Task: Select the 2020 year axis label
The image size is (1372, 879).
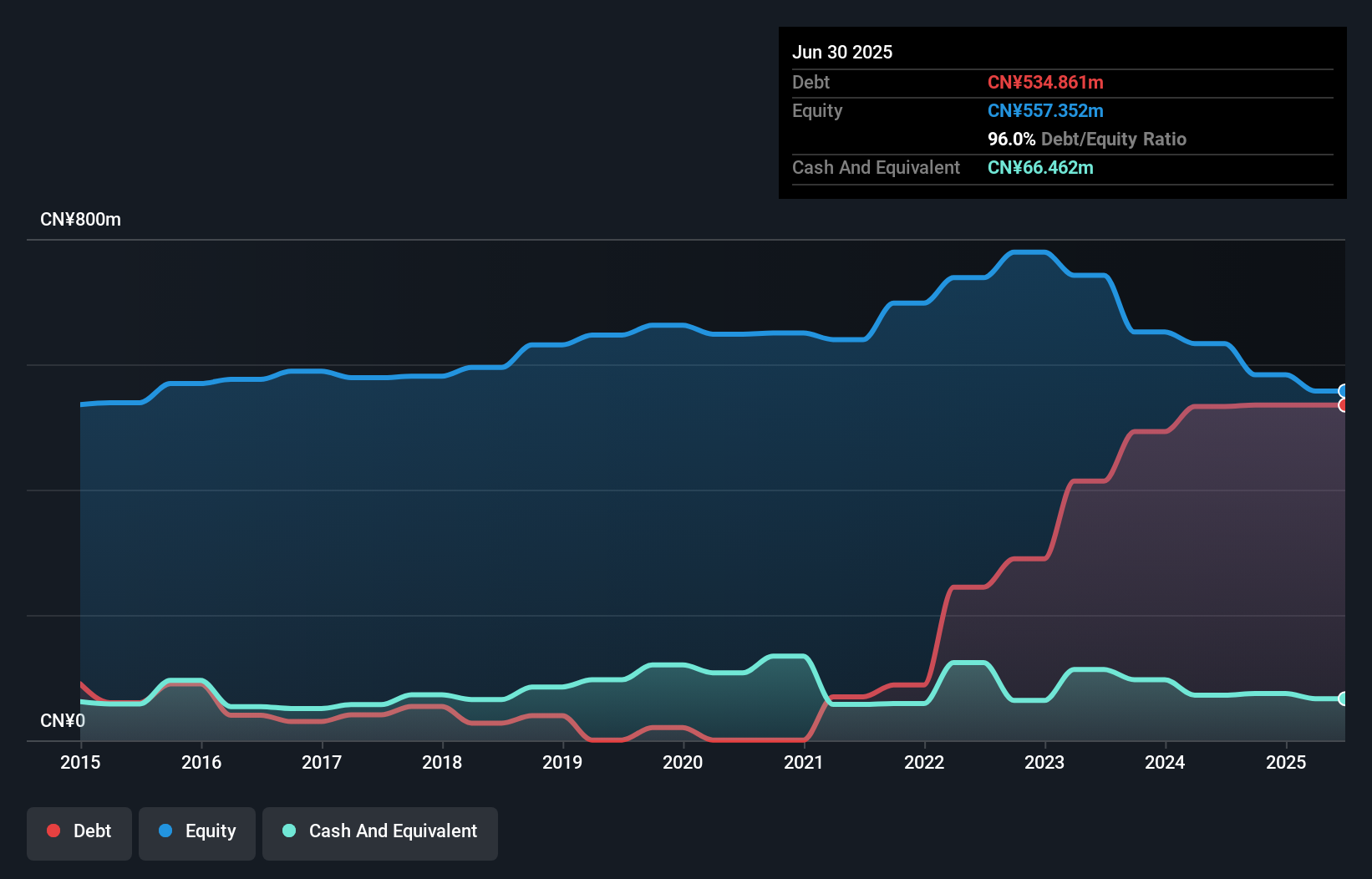Action: tap(683, 762)
